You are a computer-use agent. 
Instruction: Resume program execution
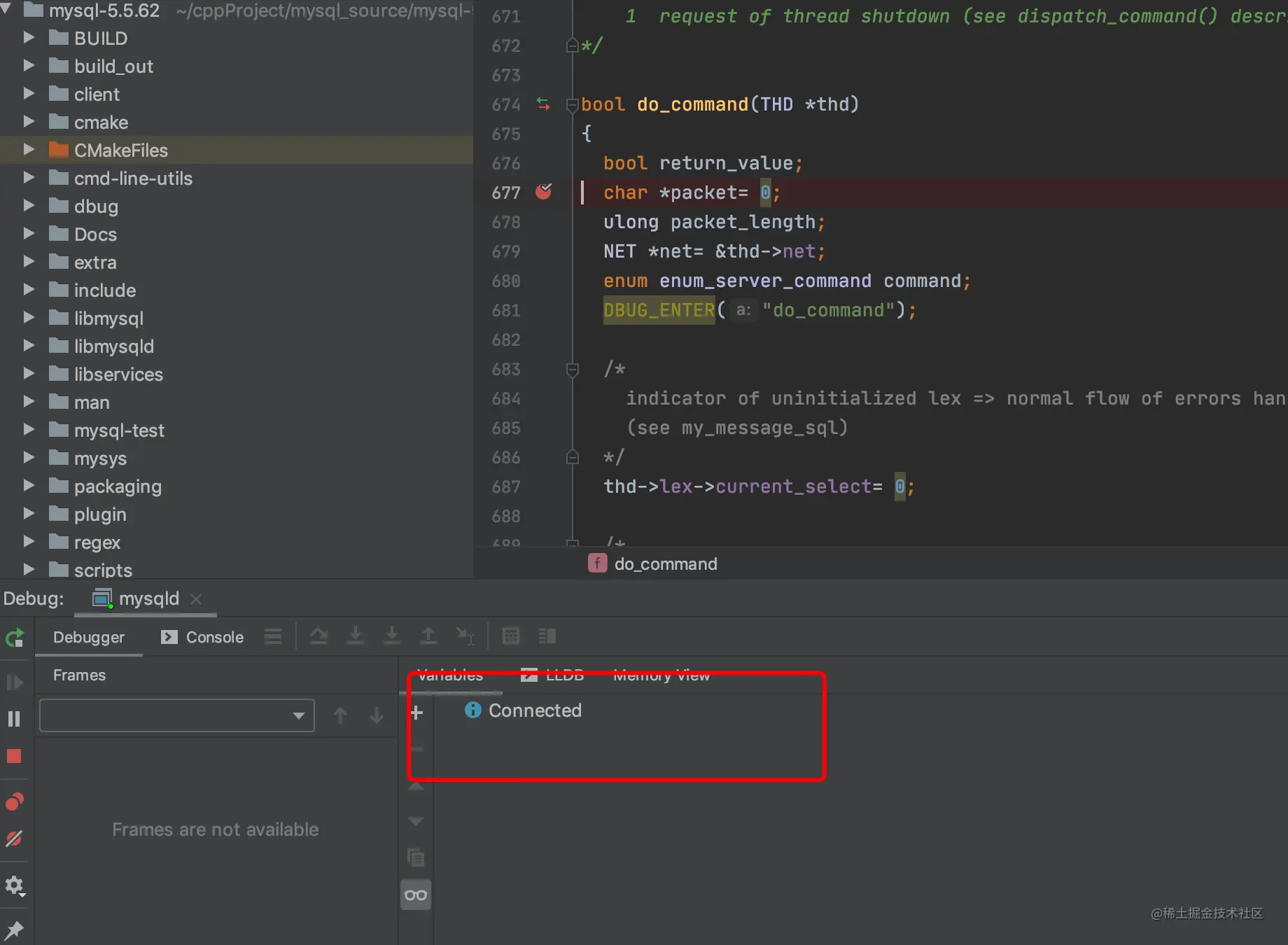[x=15, y=682]
